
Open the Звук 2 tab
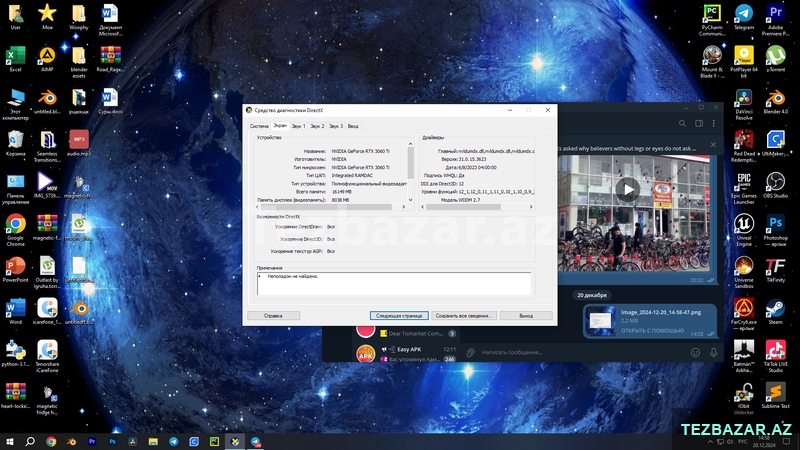tap(317, 126)
